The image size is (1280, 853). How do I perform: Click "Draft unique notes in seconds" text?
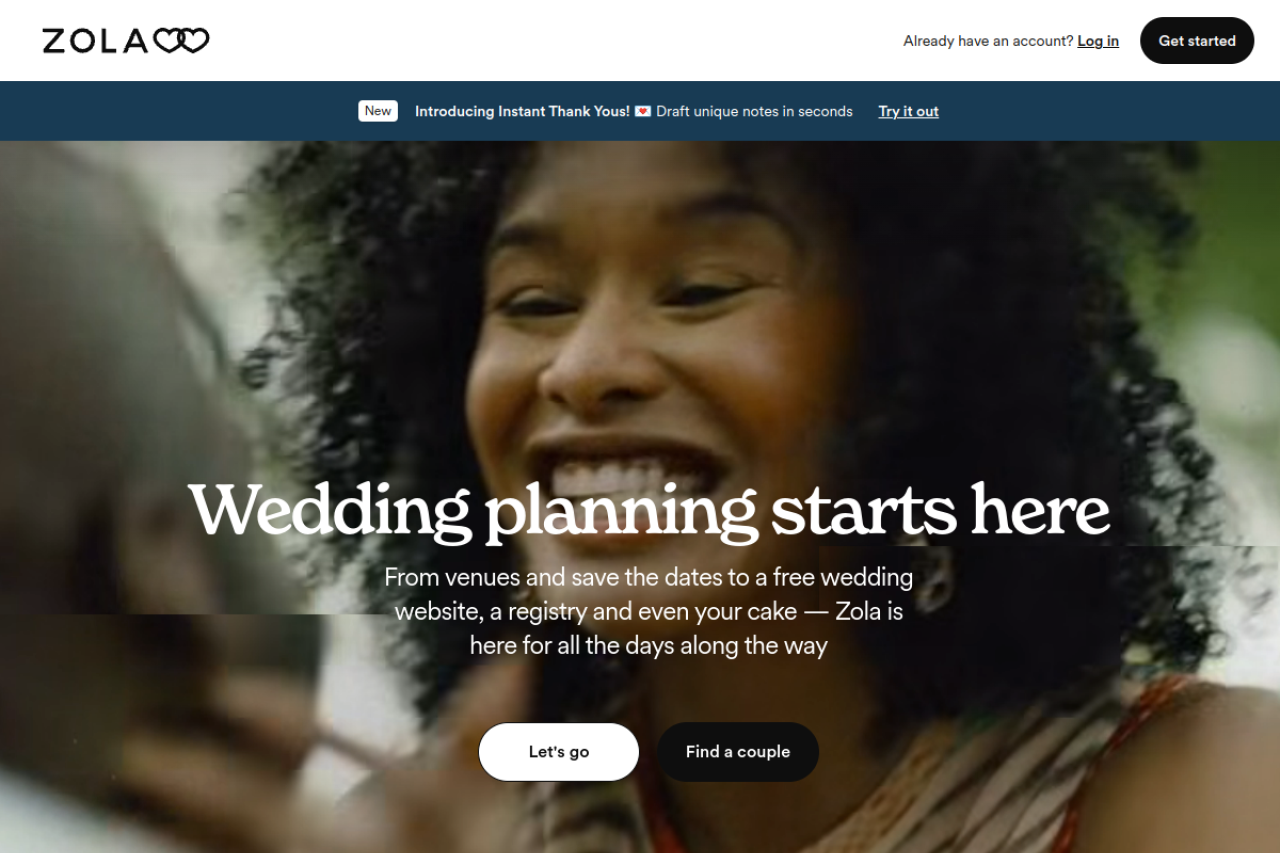(755, 111)
